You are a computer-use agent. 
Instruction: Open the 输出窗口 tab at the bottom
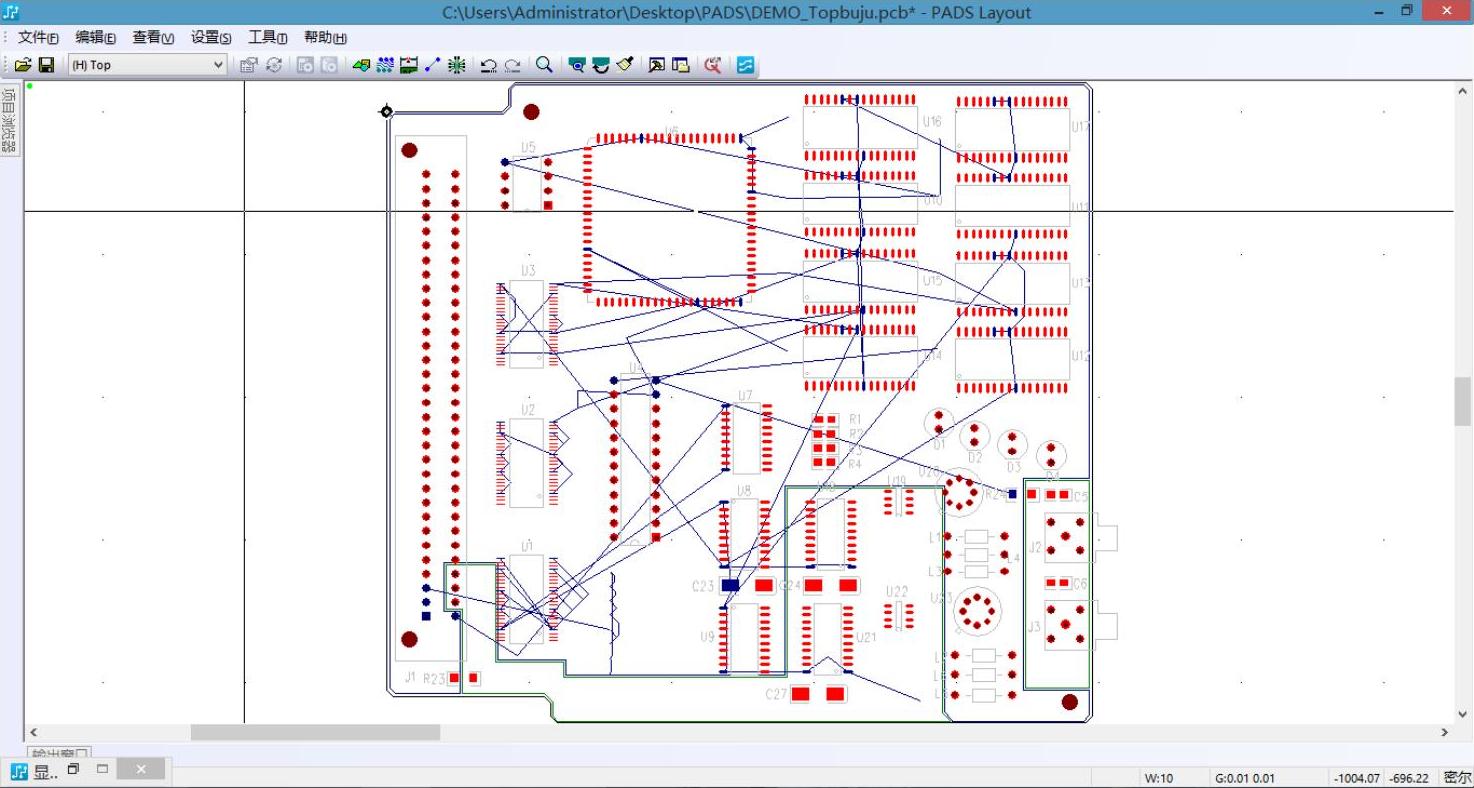58,753
